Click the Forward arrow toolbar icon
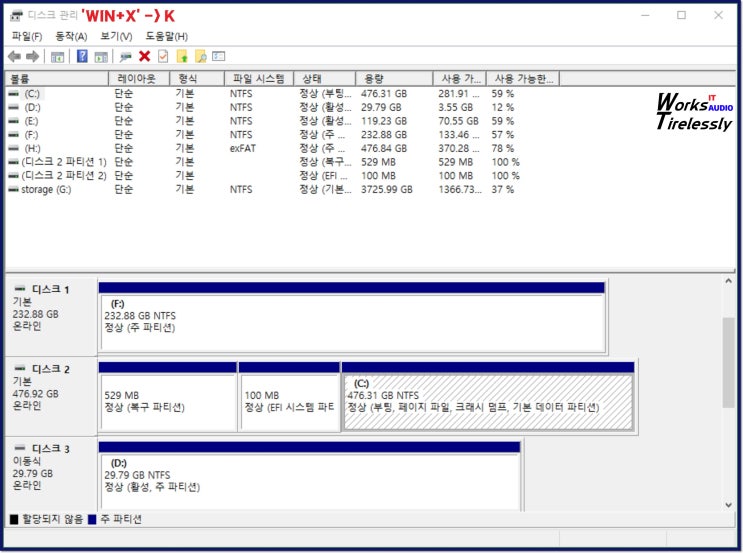The width and height of the screenshot is (743, 553). click(32, 57)
